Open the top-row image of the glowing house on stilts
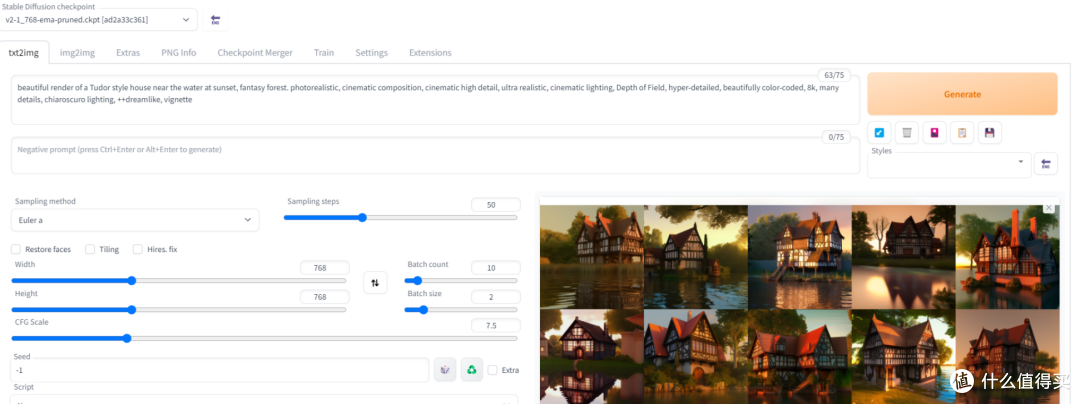The width and height of the screenshot is (1080, 404). point(800,257)
